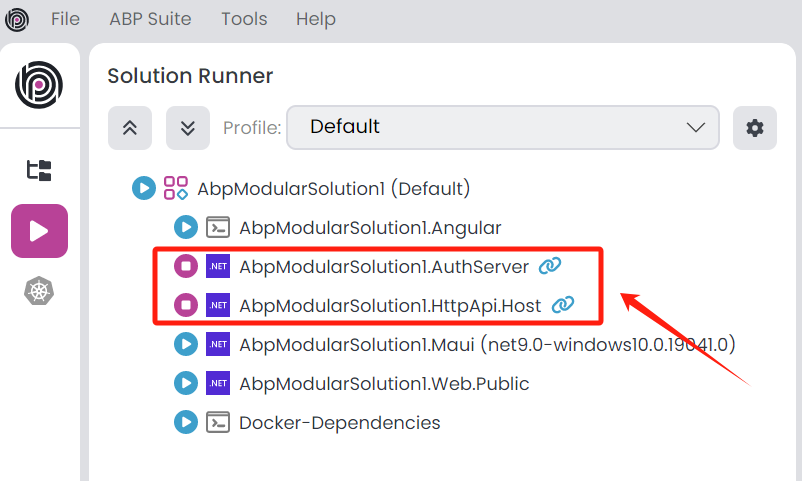802x481 pixels.
Task: Open the Solution Runner sidebar icon
Action: tap(39, 231)
